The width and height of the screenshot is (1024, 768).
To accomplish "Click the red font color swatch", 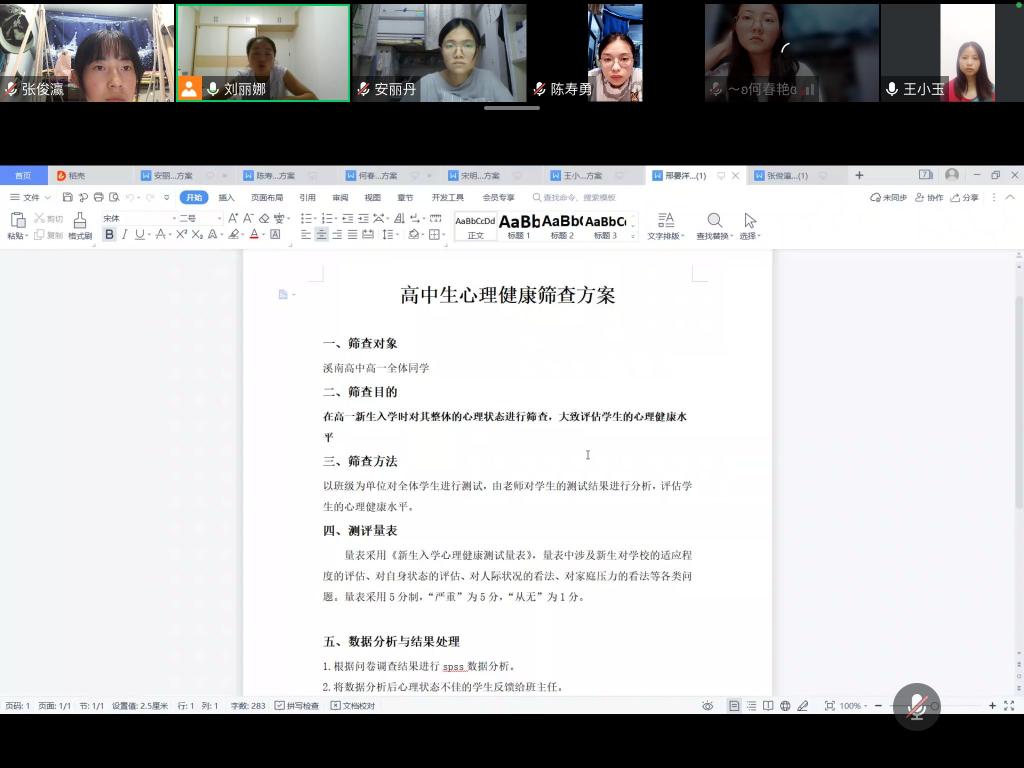I will pyautogui.click(x=254, y=235).
